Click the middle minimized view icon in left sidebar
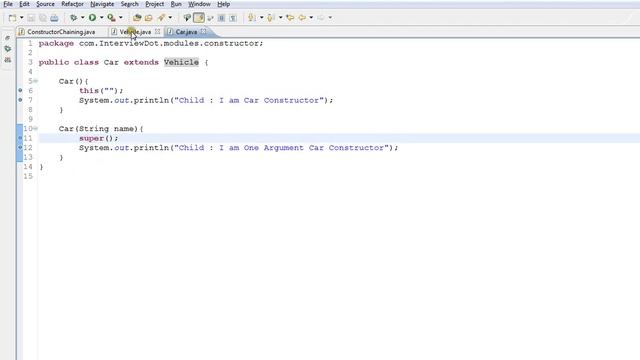The image size is (640, 360). pyautogui.click(x=7, y=49)
